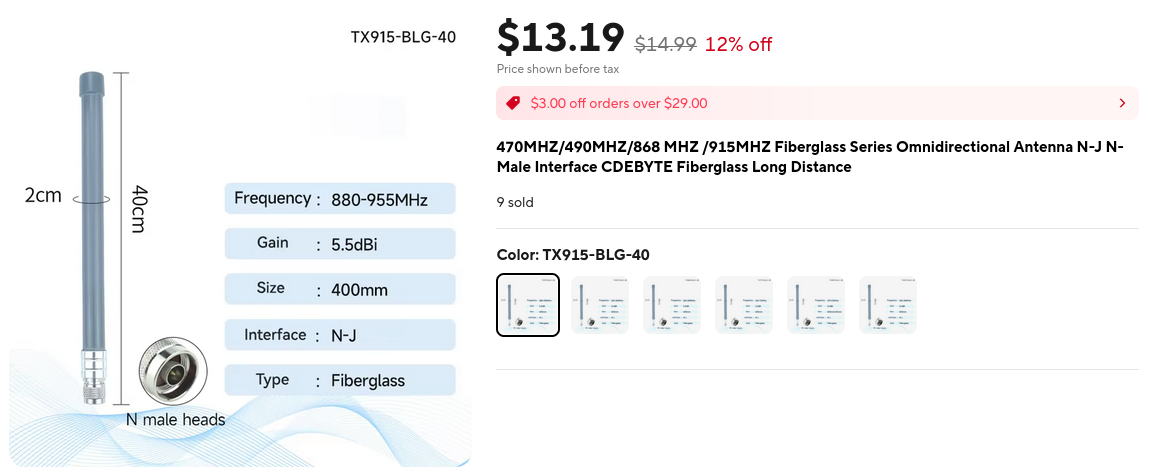
Task: Click the Frequency 880-955MHz spec row
Action: 340,198
